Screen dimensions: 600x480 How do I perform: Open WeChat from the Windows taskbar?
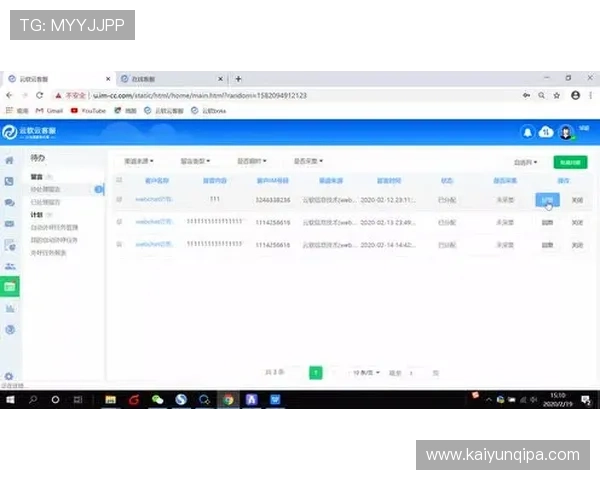tap(157, 400)
